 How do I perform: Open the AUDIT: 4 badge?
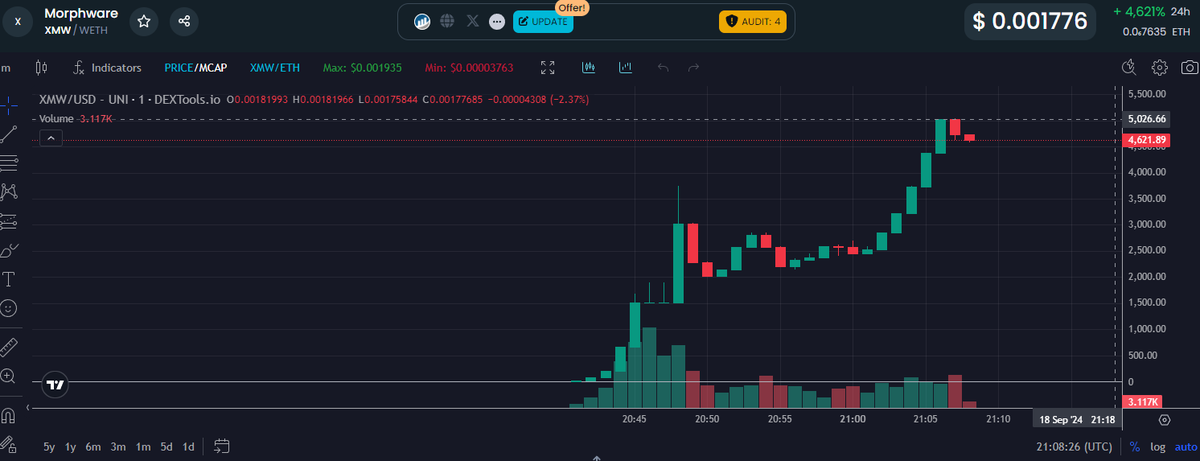[753, 21]
